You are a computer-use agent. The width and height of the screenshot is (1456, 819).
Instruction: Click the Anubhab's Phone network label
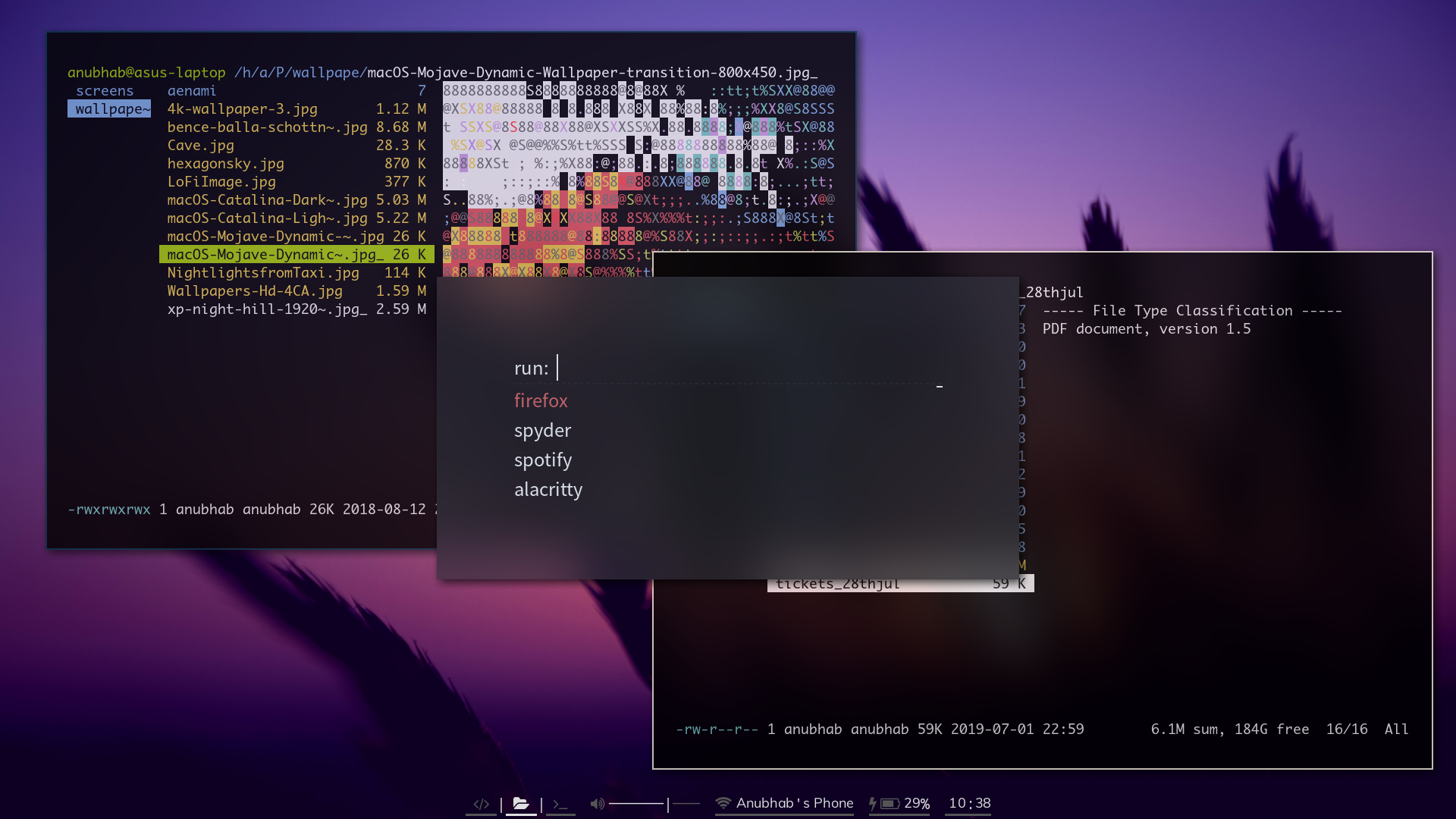794,803
